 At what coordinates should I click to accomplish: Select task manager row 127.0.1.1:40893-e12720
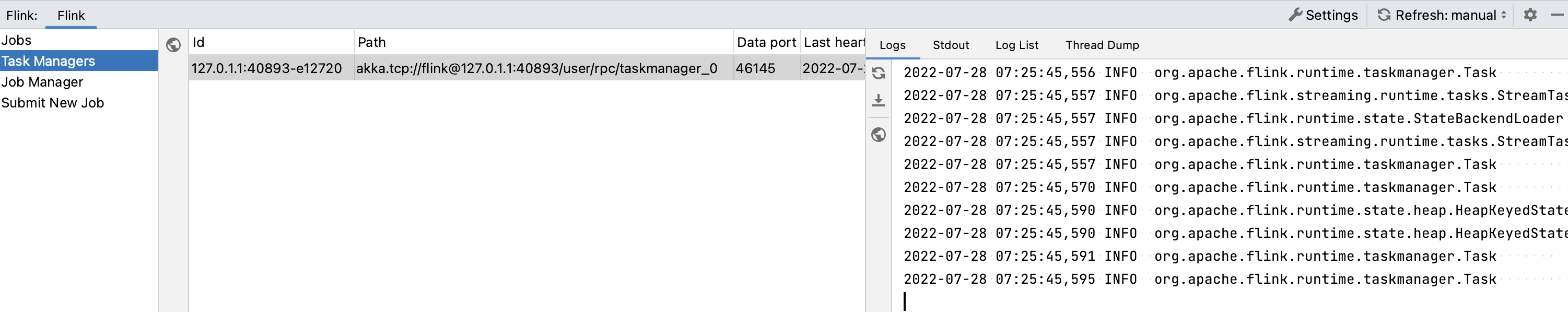(266, 68)
